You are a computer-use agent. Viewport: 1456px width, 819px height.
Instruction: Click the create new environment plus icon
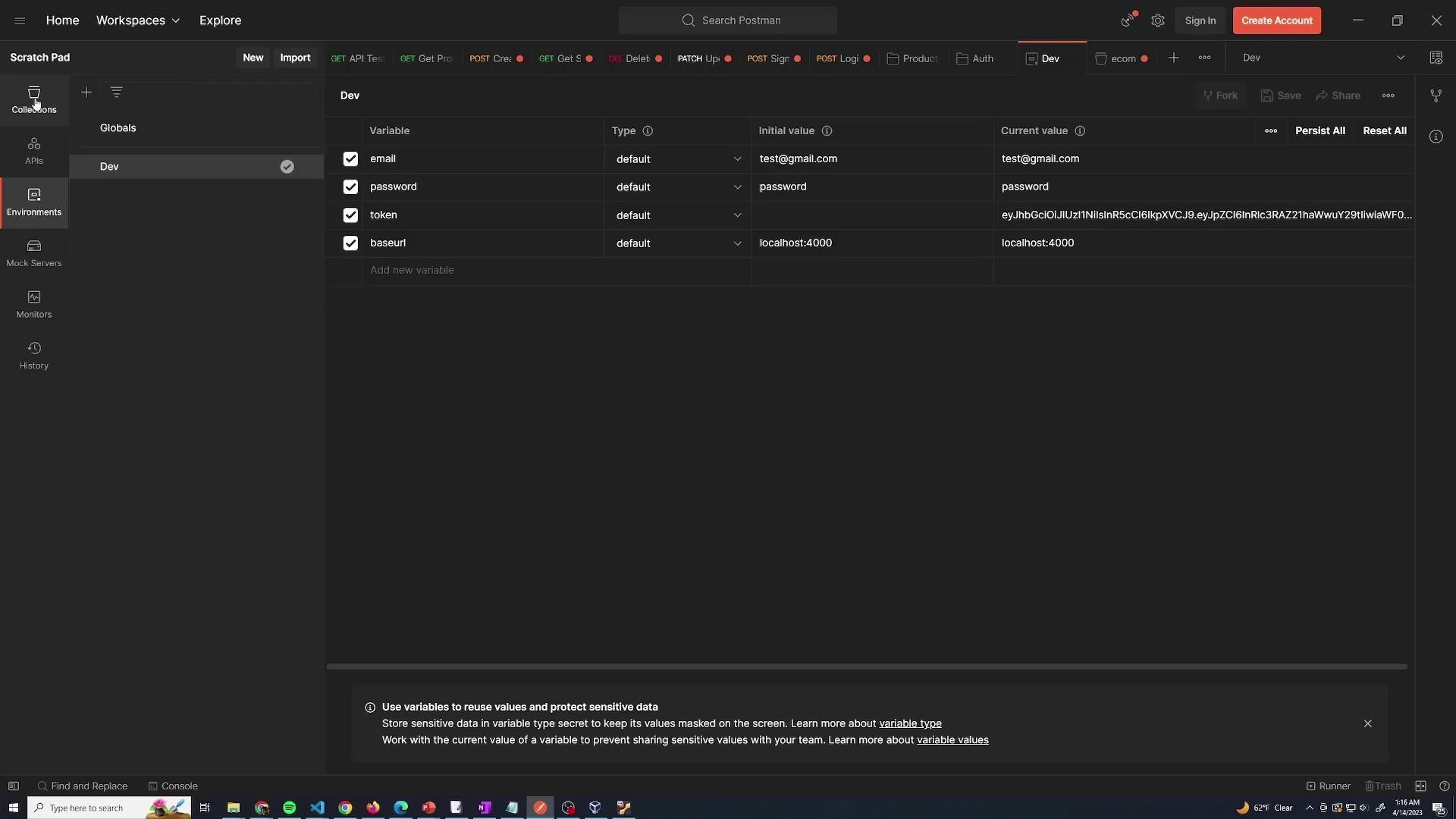(86, 92)
